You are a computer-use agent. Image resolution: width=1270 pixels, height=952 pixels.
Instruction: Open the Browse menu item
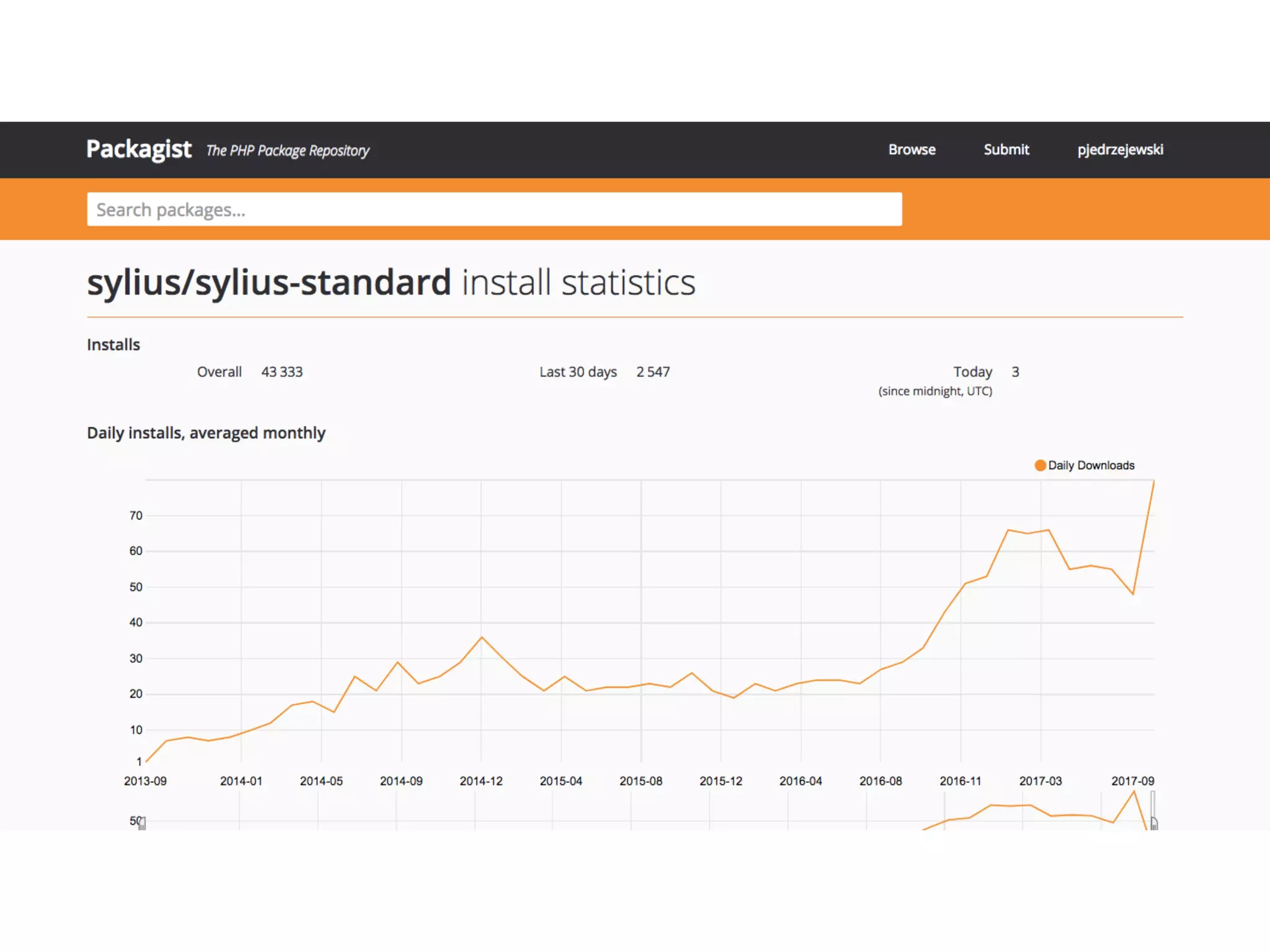coord(912,149)
